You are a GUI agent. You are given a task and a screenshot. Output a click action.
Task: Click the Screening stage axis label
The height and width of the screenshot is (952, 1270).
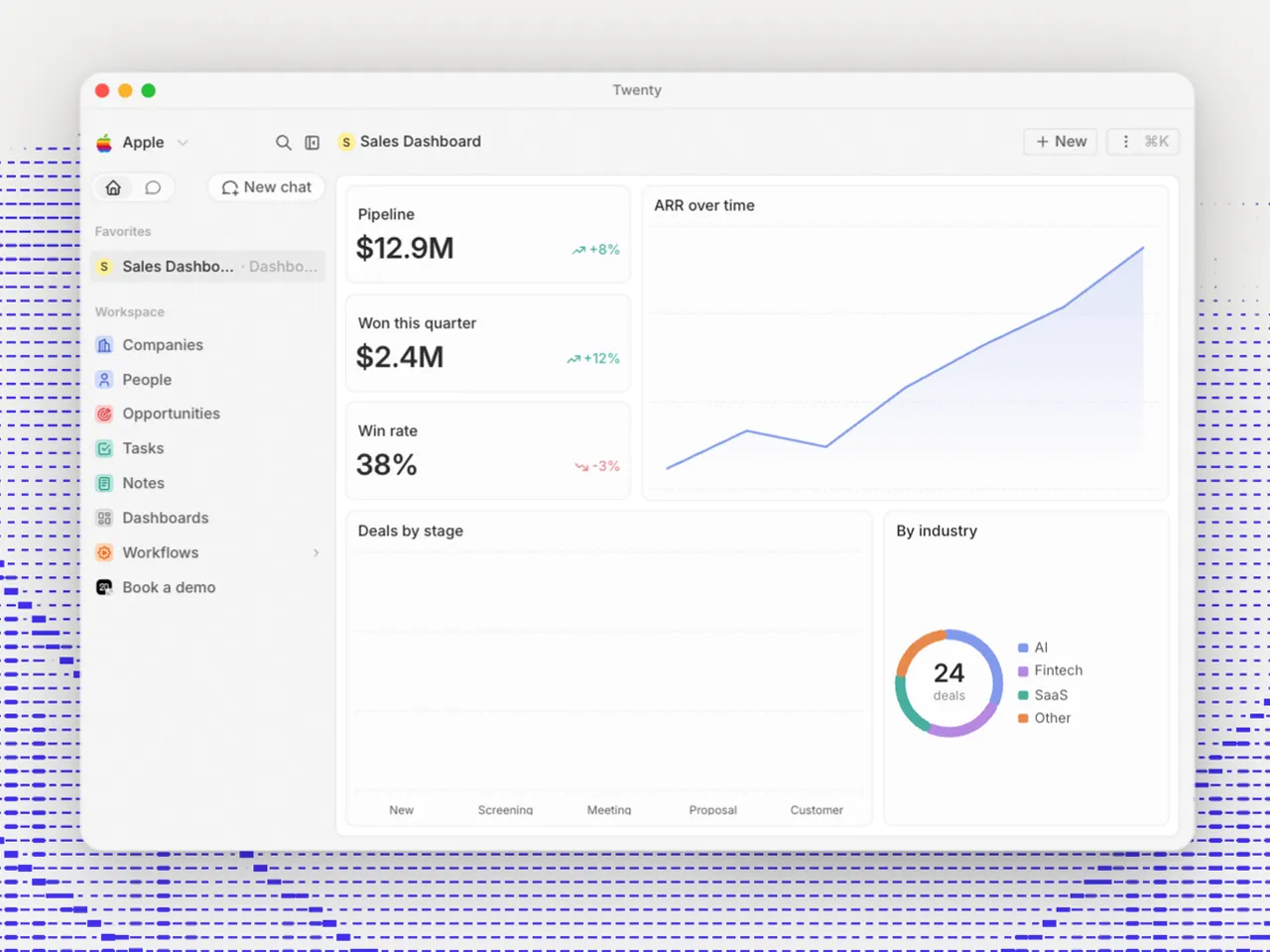[505, 810]
